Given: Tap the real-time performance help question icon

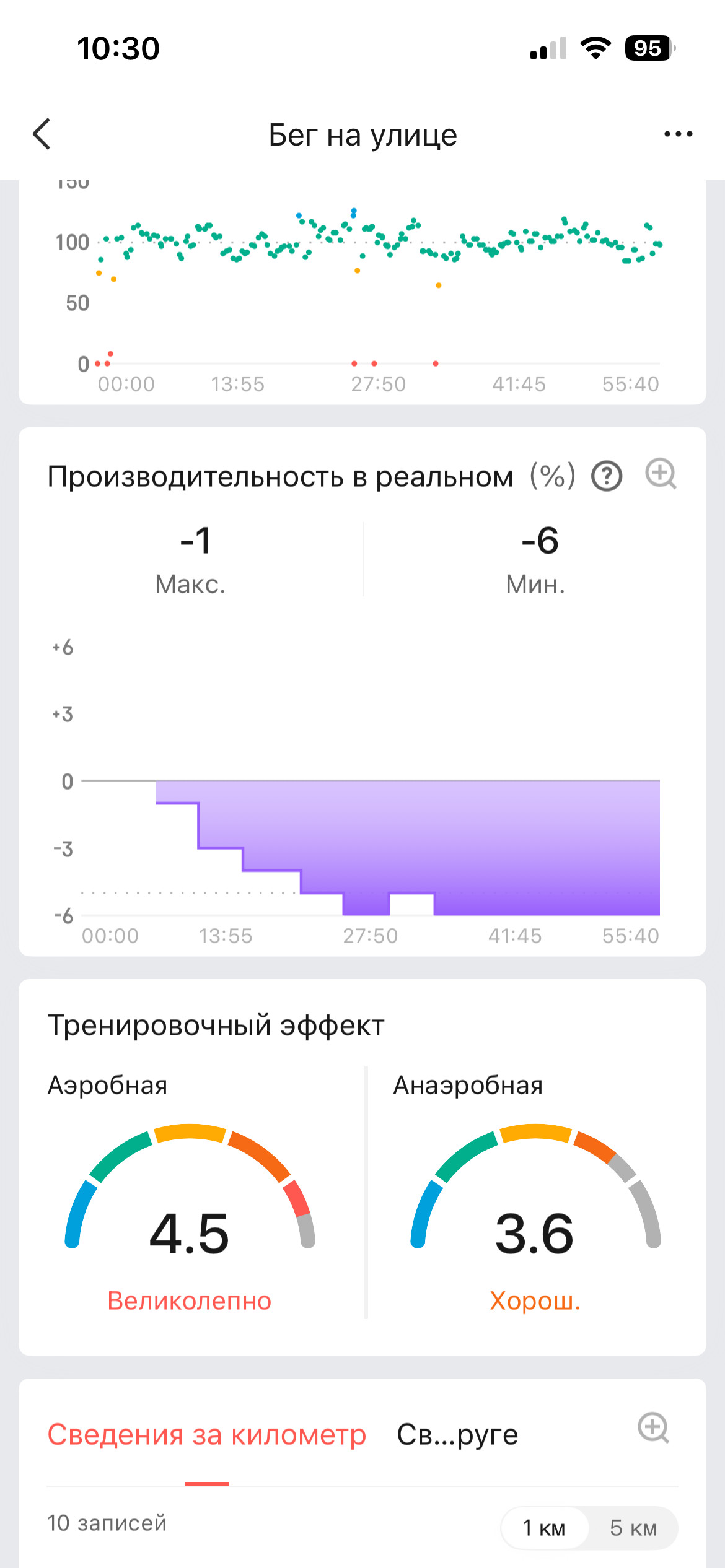Looking at the screenshot, I should tap(607, 476).
